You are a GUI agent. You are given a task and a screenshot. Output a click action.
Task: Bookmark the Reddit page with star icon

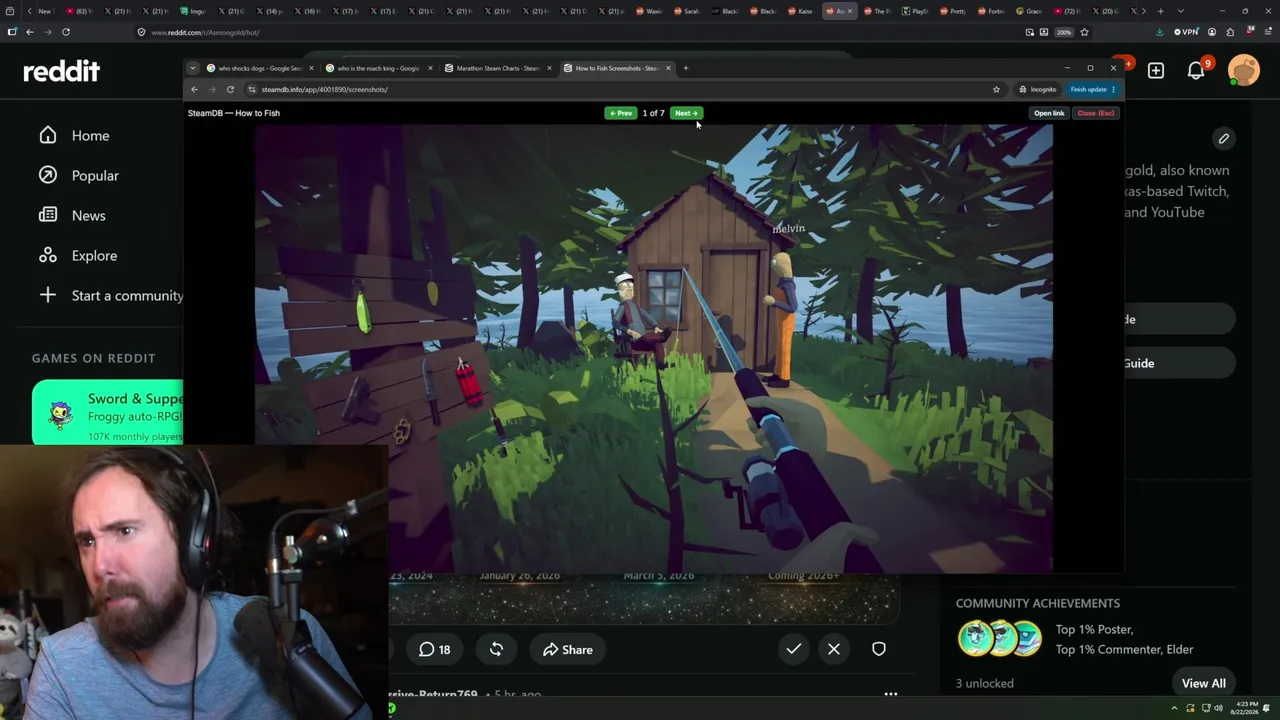pos(1084,32)
